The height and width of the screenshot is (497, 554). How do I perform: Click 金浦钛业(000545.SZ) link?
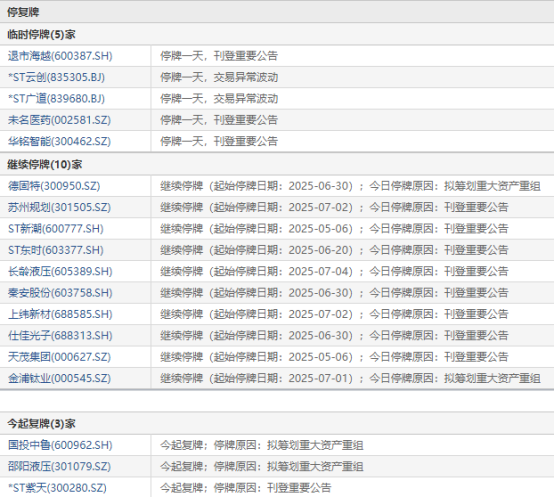tap(59, 378)
